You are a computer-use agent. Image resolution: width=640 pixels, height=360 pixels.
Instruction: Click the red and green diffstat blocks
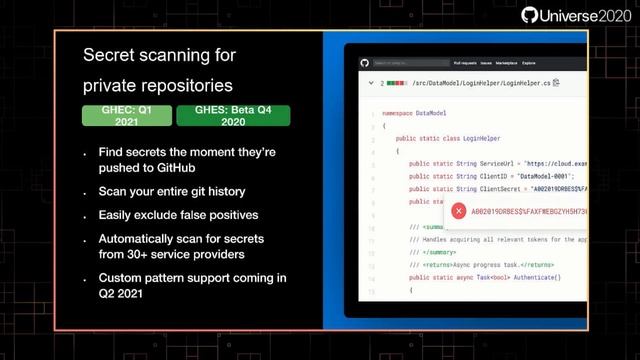click(x=396, y=83)
